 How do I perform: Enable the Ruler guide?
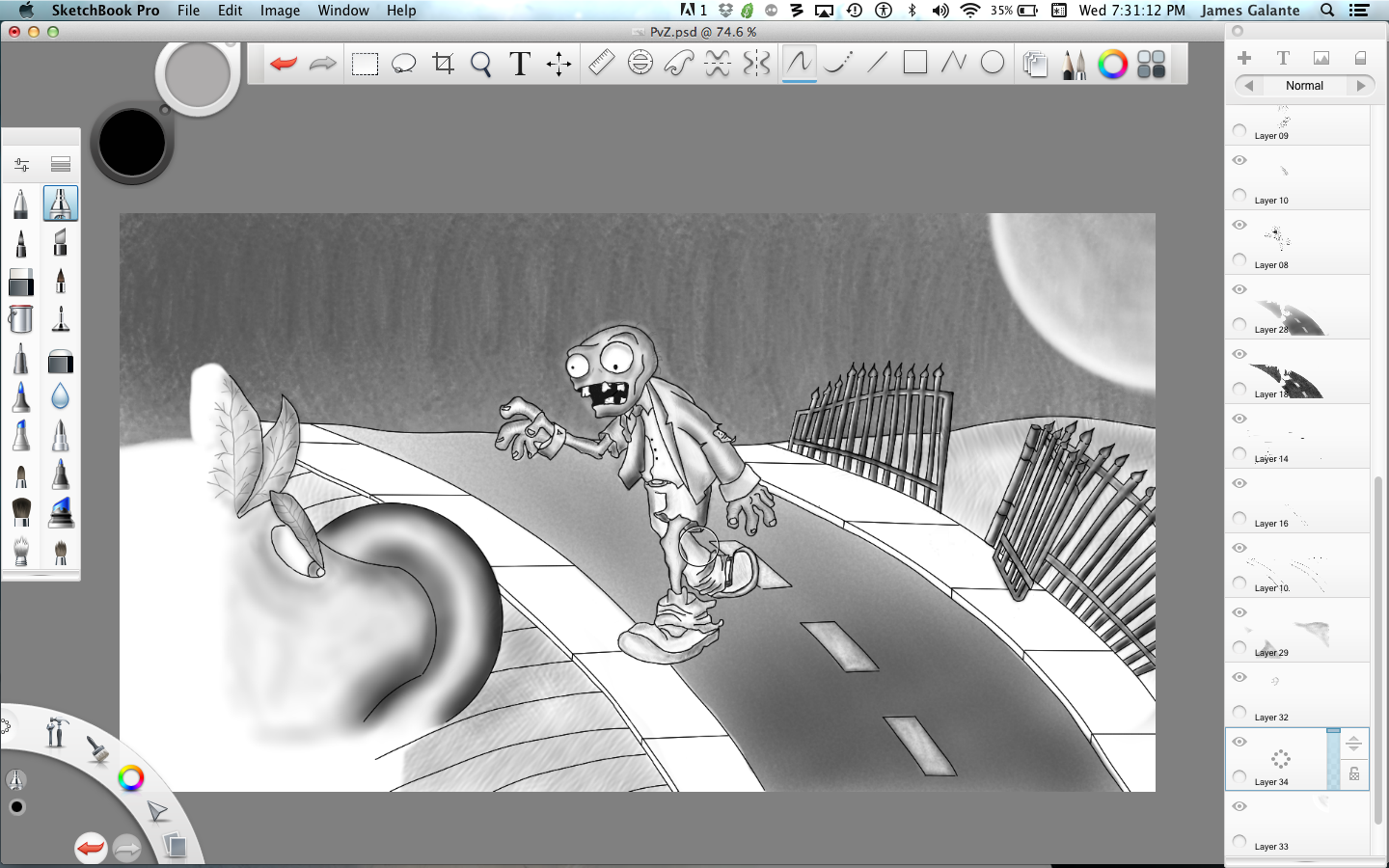coord(602,64)
